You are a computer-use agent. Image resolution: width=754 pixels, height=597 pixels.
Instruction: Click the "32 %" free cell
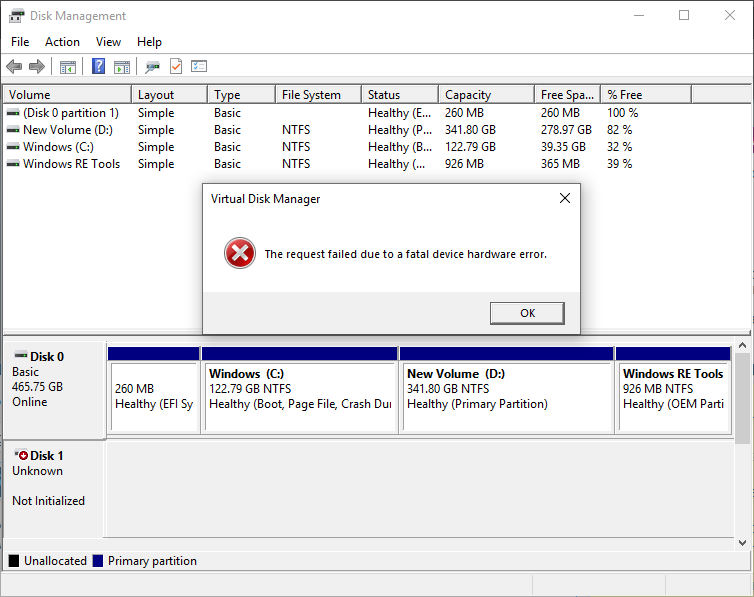(x=619, y=147)
